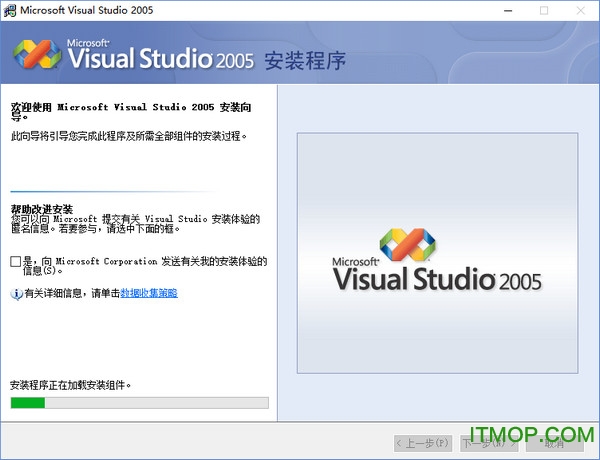Click the 帮助改进安装 section heading

[x=42, y=208]
